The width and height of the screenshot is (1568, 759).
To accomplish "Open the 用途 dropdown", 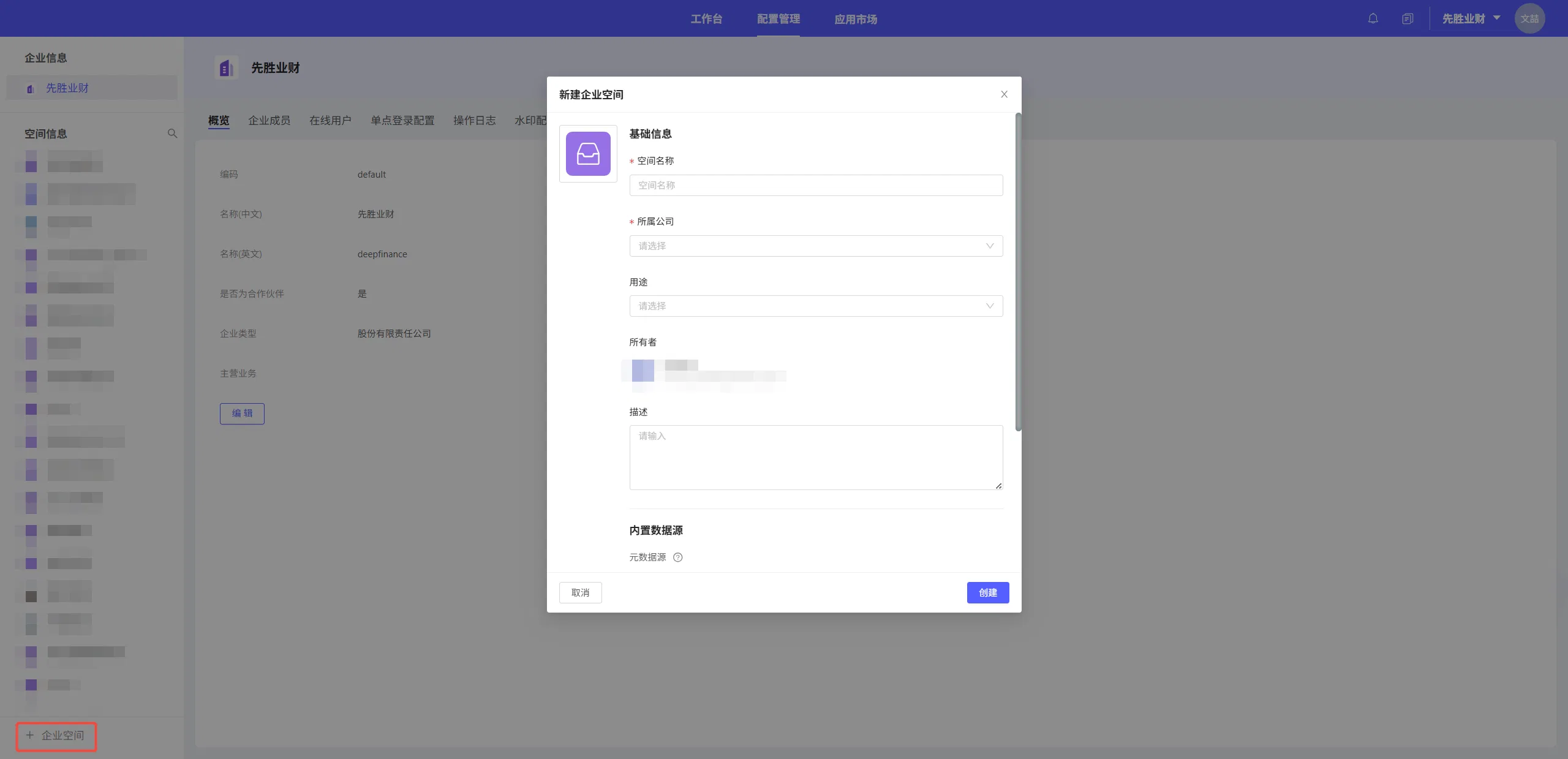I will [x=816, y=306].
